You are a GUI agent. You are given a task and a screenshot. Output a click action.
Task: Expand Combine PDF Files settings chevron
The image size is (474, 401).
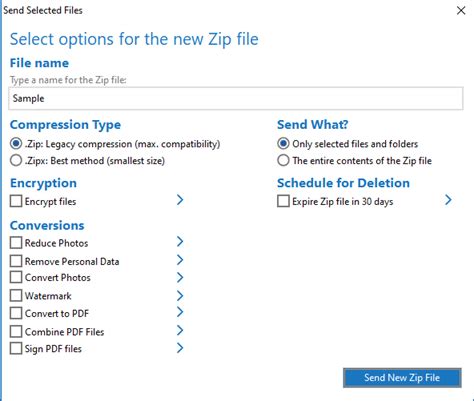(x=180, y=331)
